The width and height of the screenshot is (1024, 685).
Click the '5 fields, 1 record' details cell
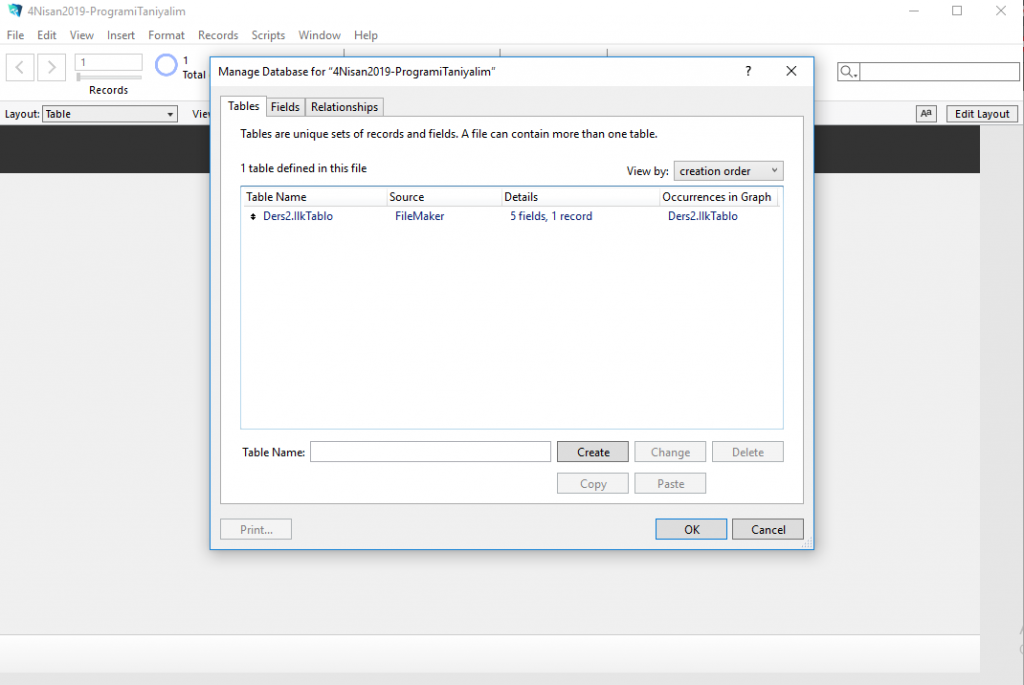[551, 216]
